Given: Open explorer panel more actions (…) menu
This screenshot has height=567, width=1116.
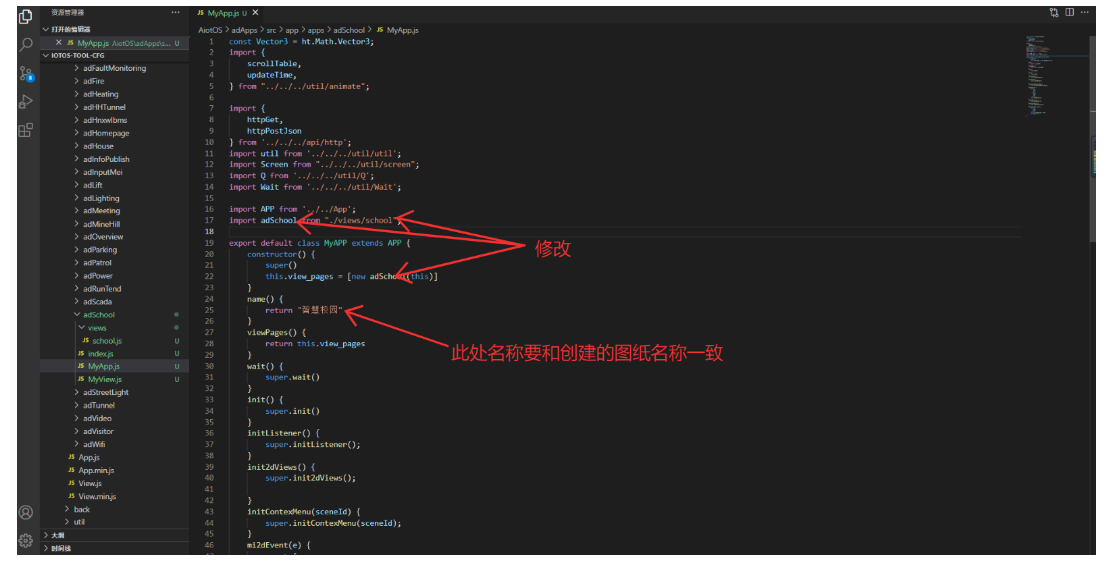Looking at the screenshot, I should click(176, 12).
